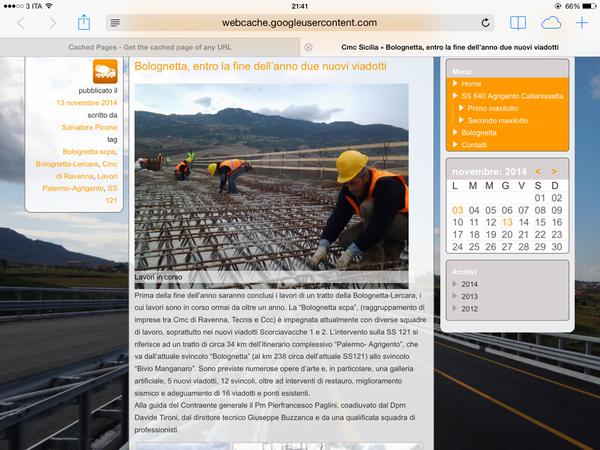Reload the page with refresh icon
This screenshot has width=600, height=450.
coord(486,22)
